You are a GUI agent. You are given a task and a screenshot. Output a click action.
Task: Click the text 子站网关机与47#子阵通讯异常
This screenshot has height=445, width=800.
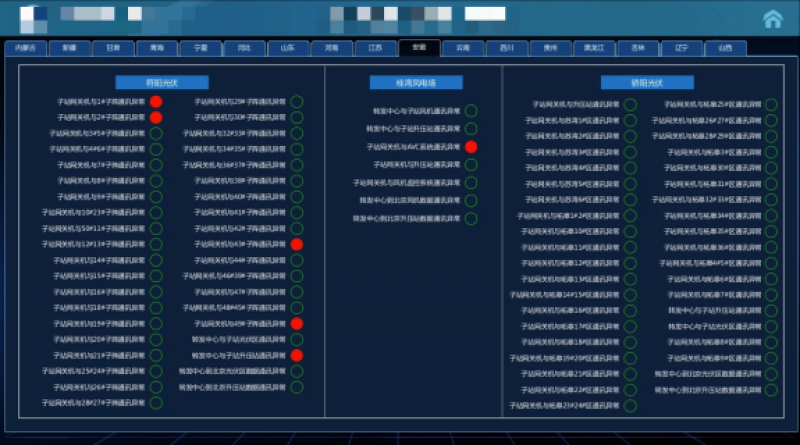[x=240, y=292]
